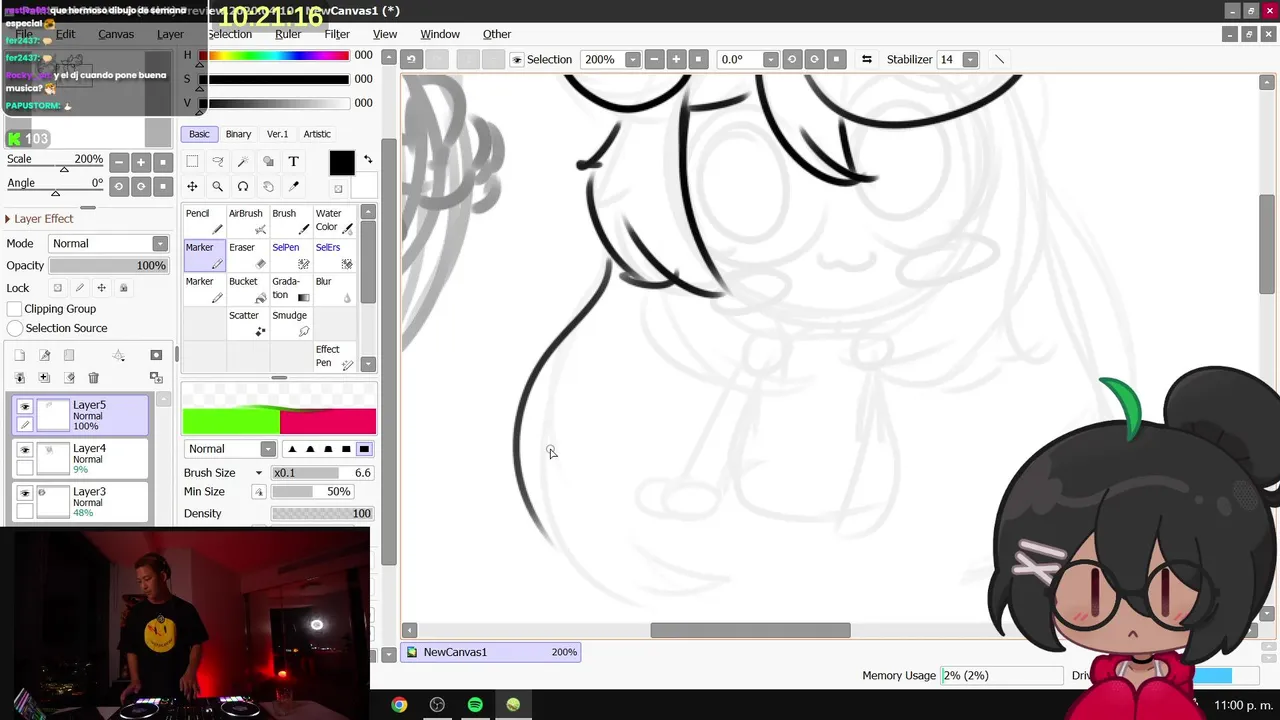Image resolution: width=1280 pixels, height=720 pixels.
Task: Switch to the Binary brush tab
Action: (x=238, y=134)
